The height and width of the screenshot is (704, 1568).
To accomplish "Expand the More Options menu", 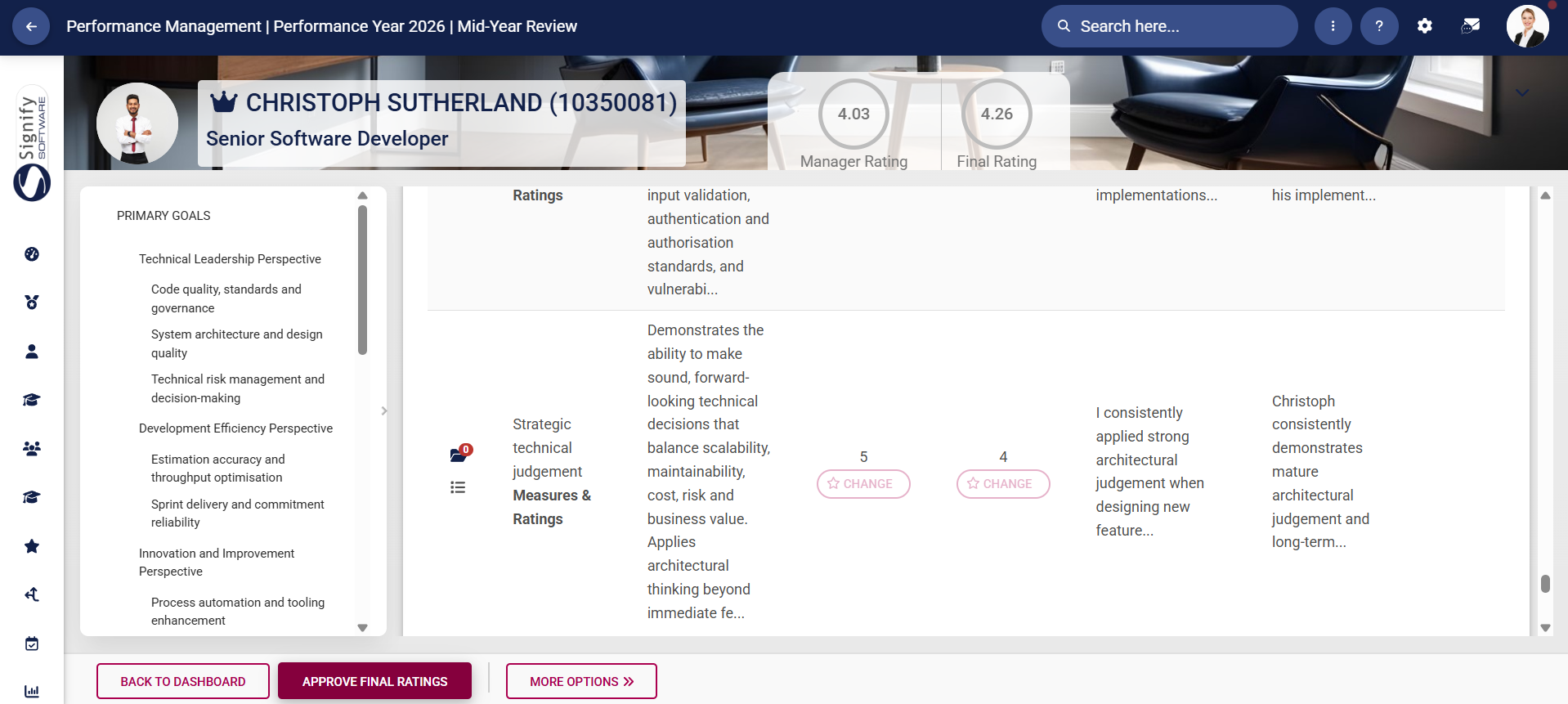I will coord(581,681).
